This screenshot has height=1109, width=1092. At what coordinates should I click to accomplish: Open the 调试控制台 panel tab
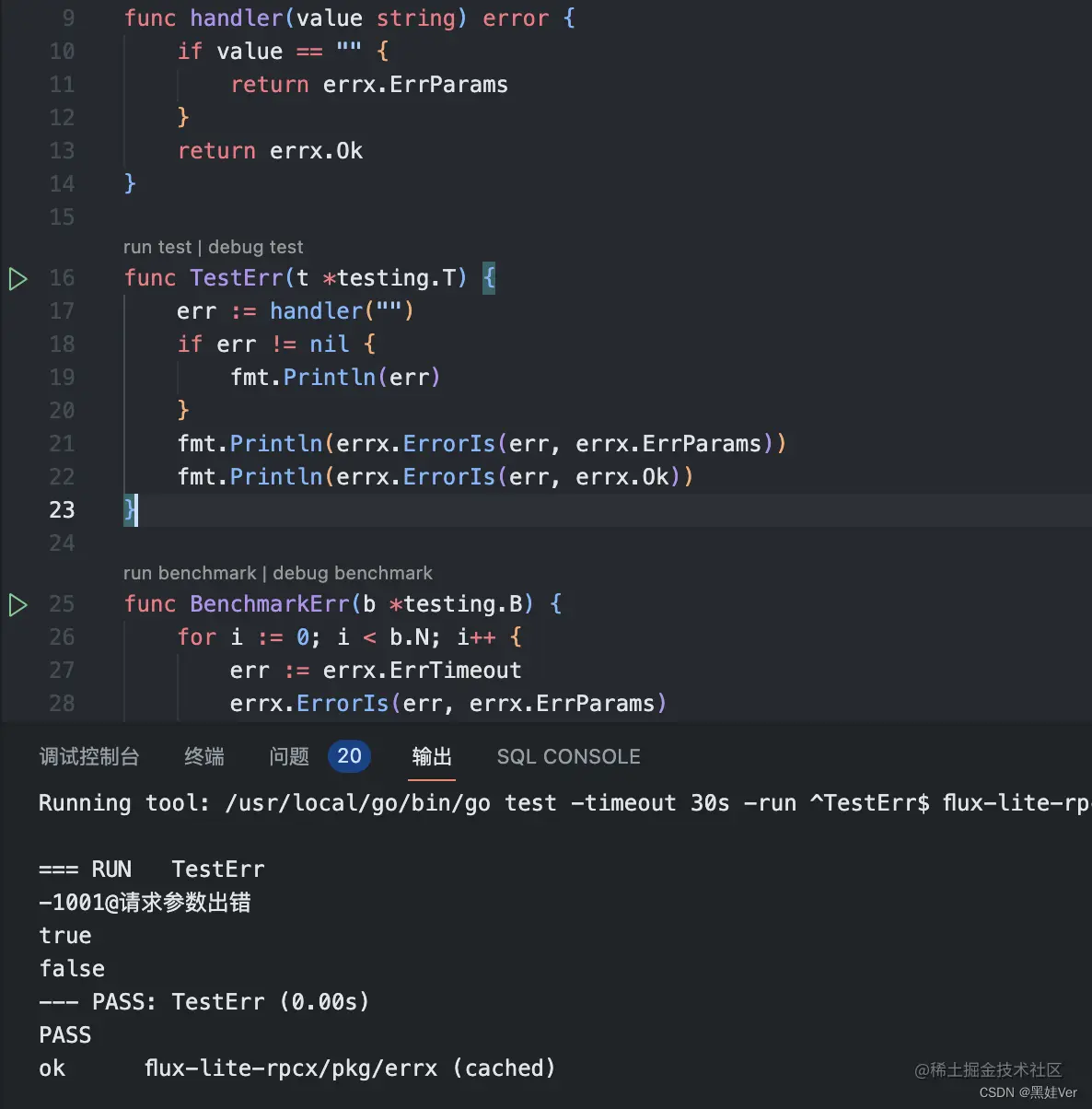[89, 756]
